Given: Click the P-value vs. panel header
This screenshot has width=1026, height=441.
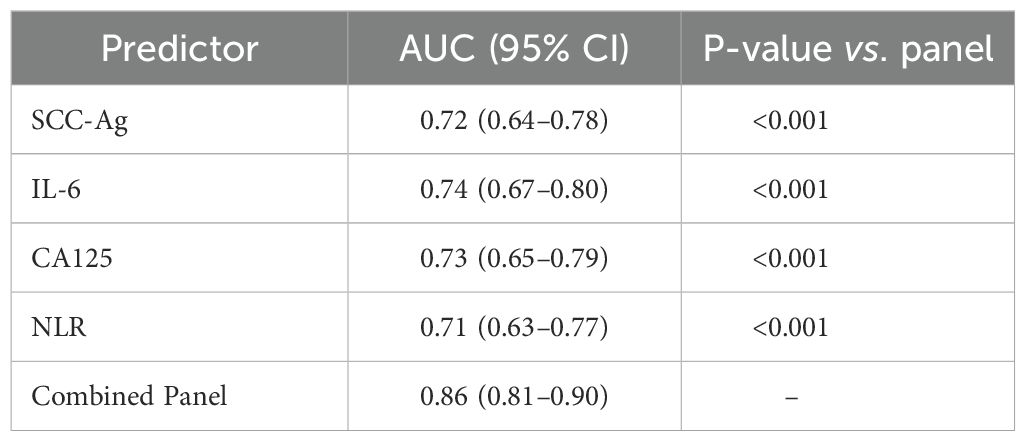Looking at the screenshot, I should pyautogui.click(x=848, y=48).
